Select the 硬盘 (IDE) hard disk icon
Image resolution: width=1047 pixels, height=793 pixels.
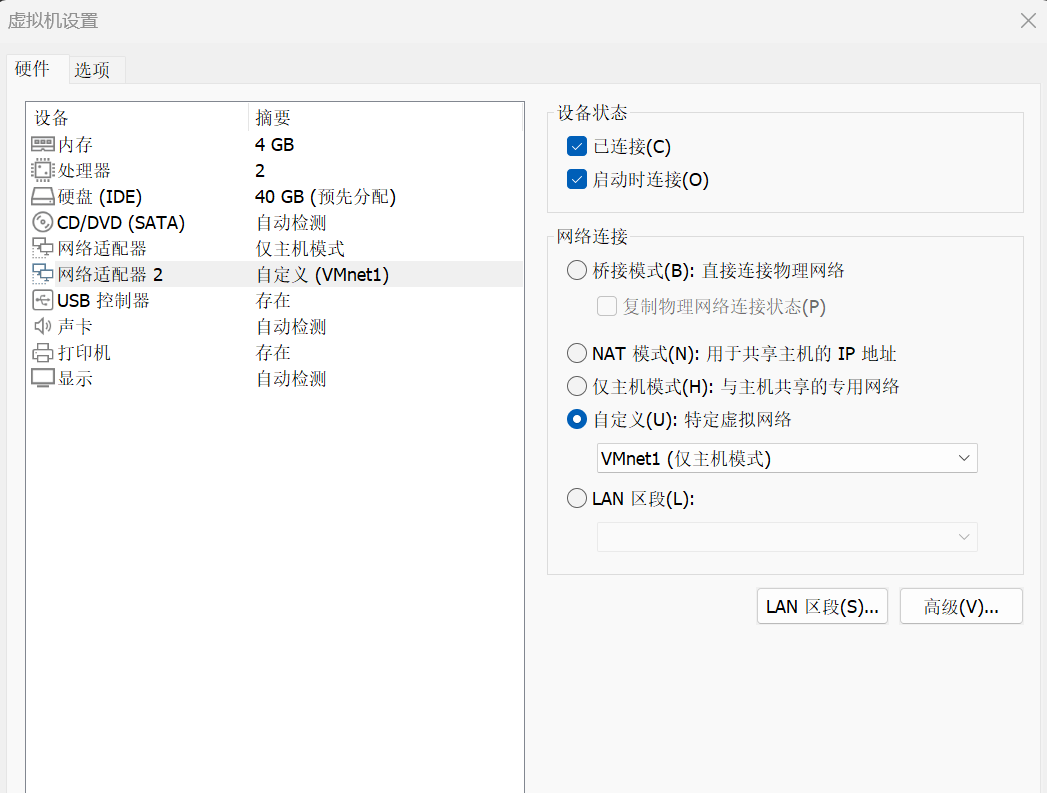(x=43, y=197)
